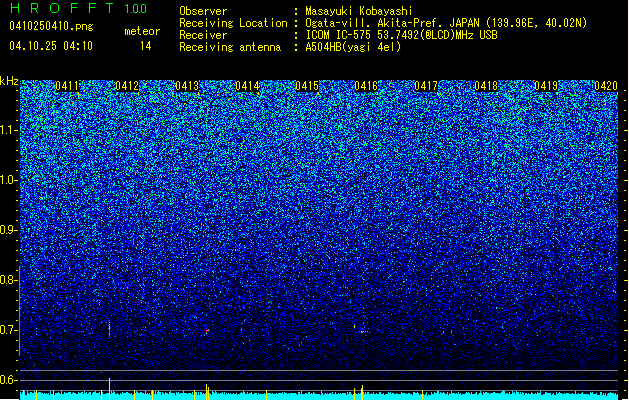629x400 pixels.
Task: Click the 0.8 kHz axis label
Action: pos(9,280)
